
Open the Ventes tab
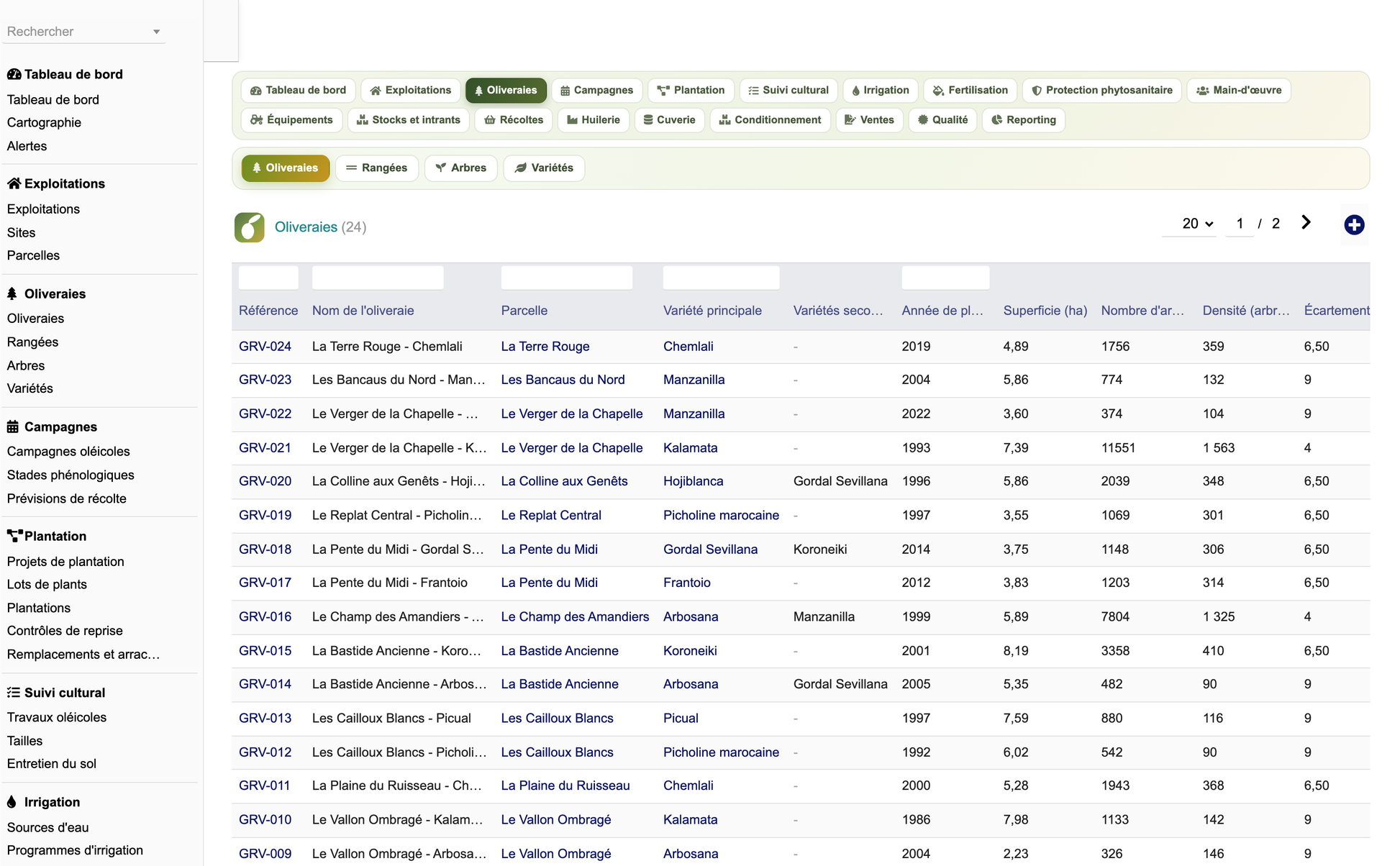pos(869,119)
